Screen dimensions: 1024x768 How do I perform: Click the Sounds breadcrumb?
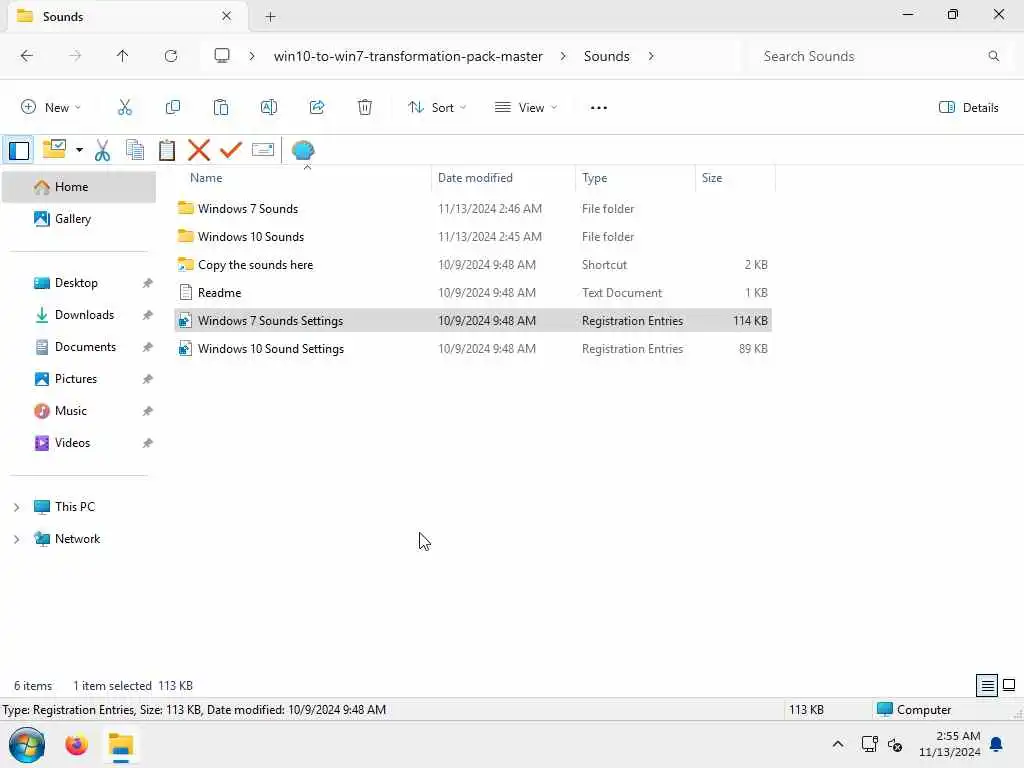coord(607,56)
